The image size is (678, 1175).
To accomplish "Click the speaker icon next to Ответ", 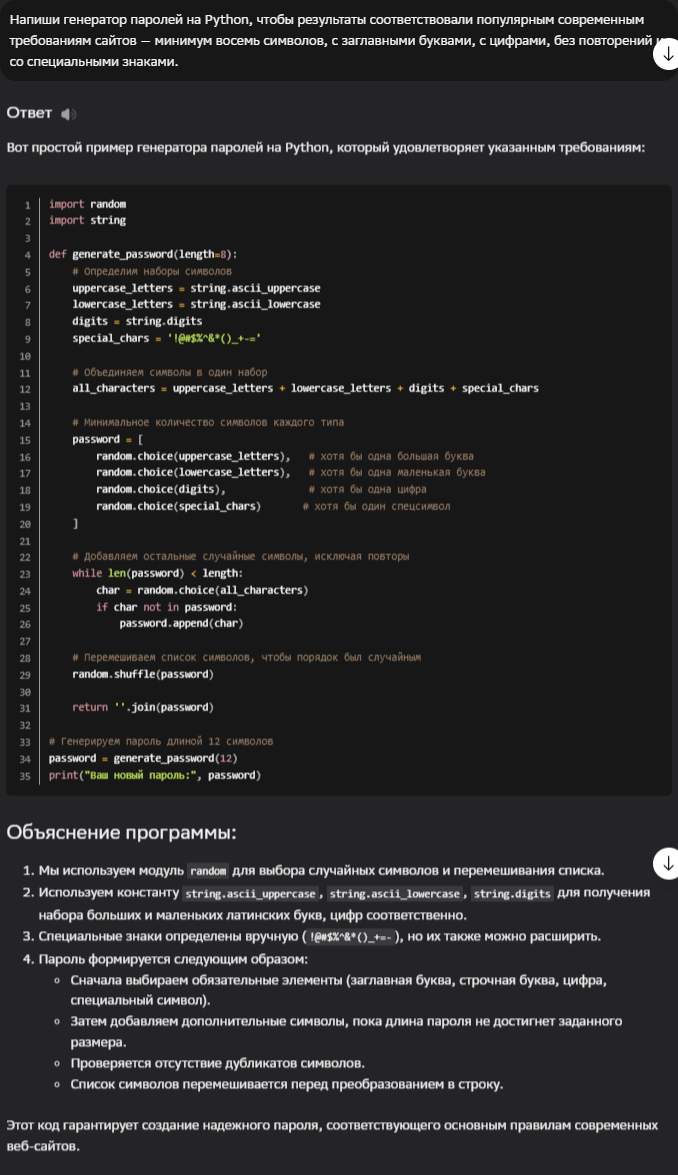I will coord(68,114).
